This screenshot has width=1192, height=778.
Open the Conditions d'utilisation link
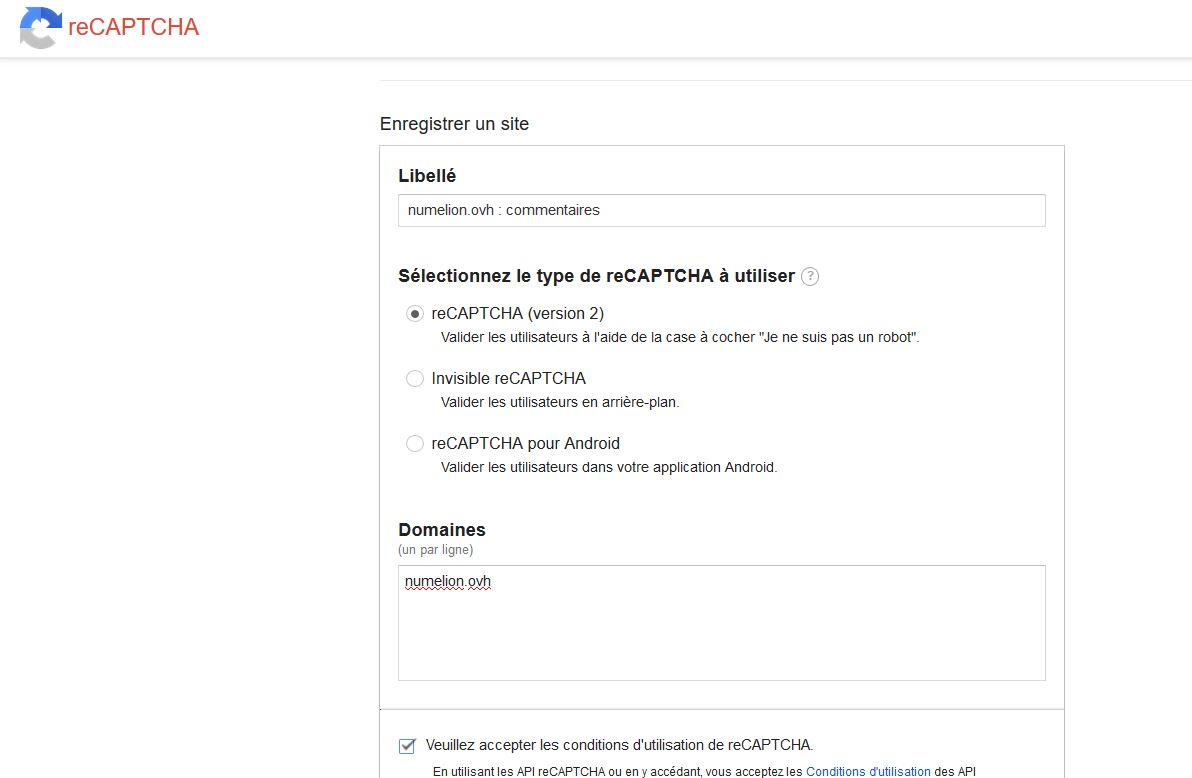pos(868,771)
